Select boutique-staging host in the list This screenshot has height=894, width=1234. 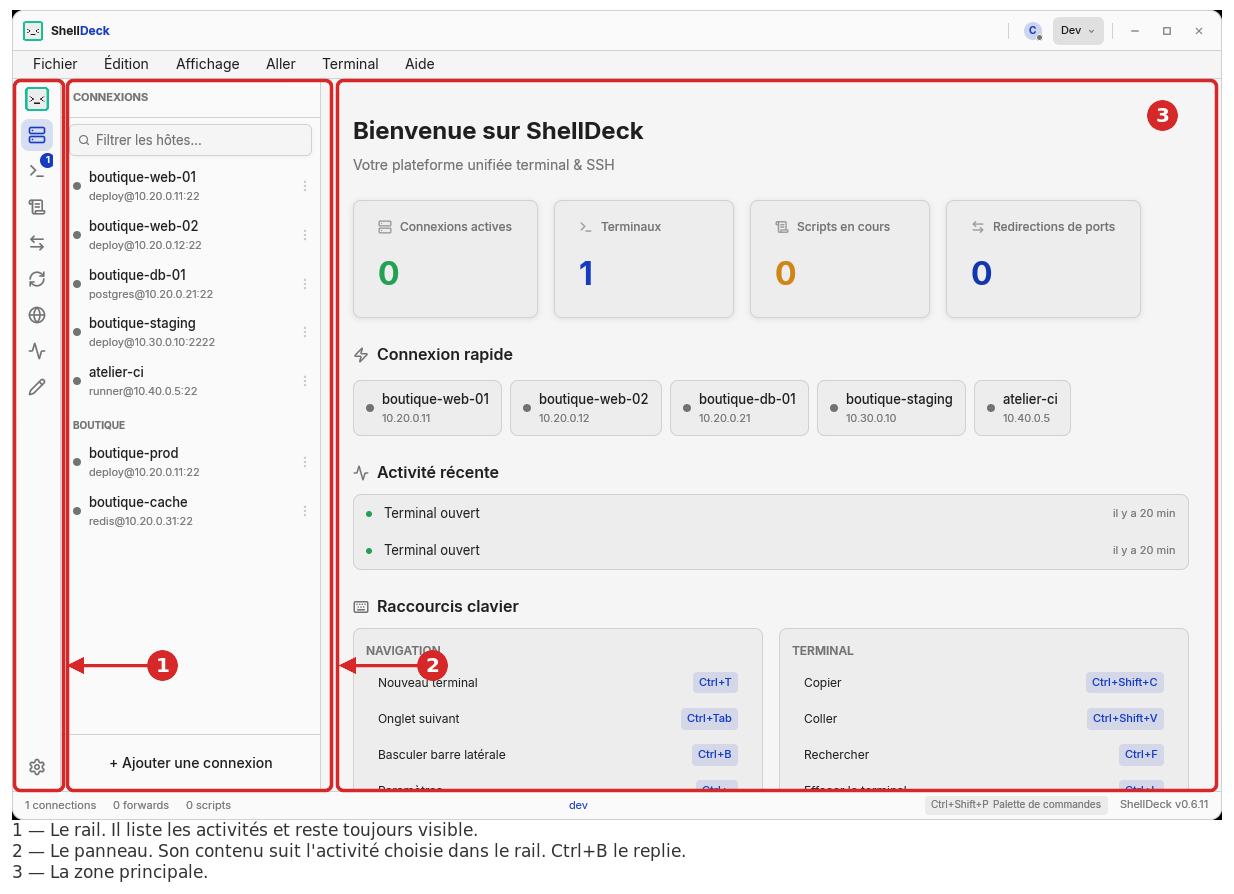point(190,332)
